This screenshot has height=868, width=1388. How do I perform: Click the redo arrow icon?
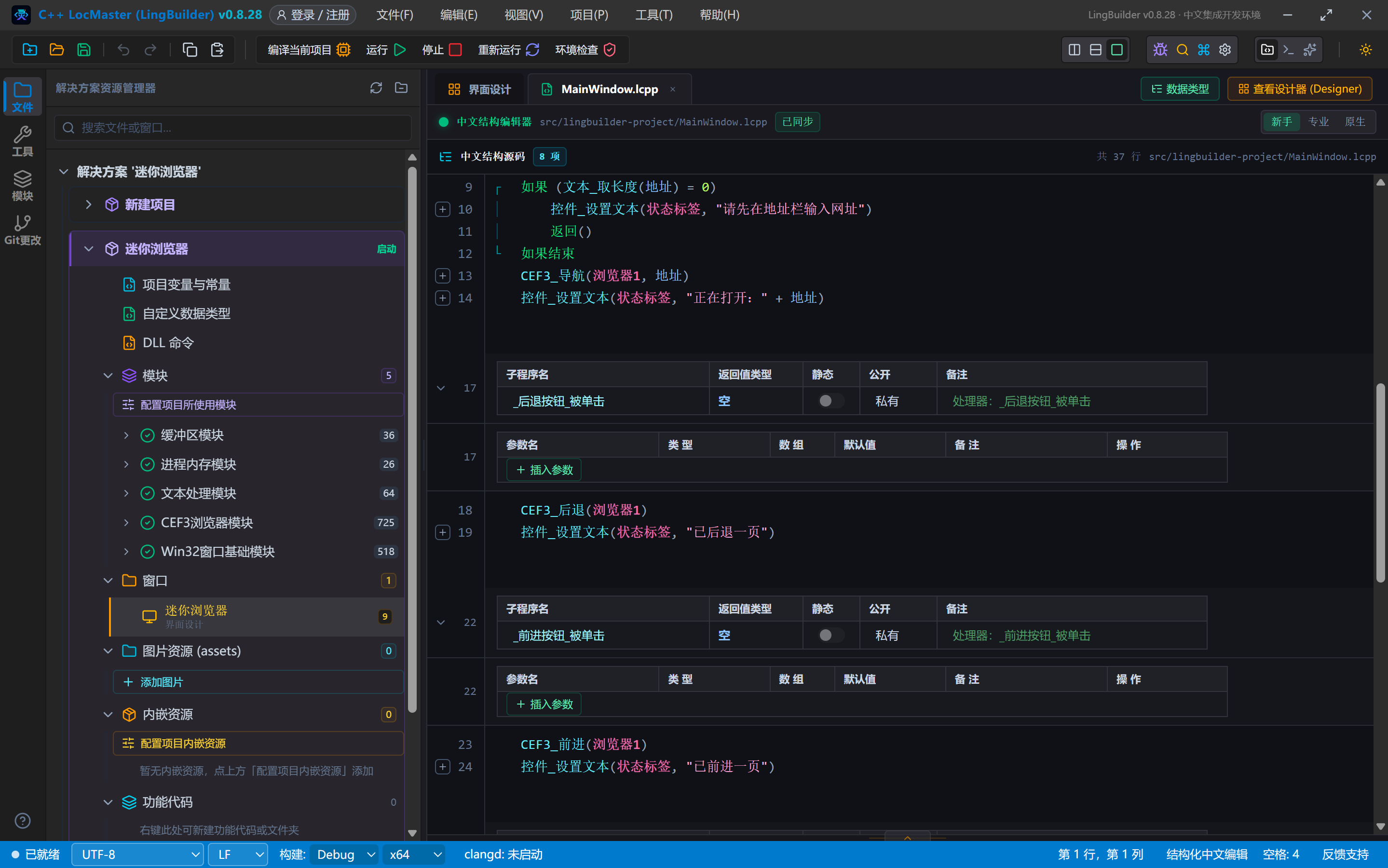pyautogui.click(x=150, y=50)
